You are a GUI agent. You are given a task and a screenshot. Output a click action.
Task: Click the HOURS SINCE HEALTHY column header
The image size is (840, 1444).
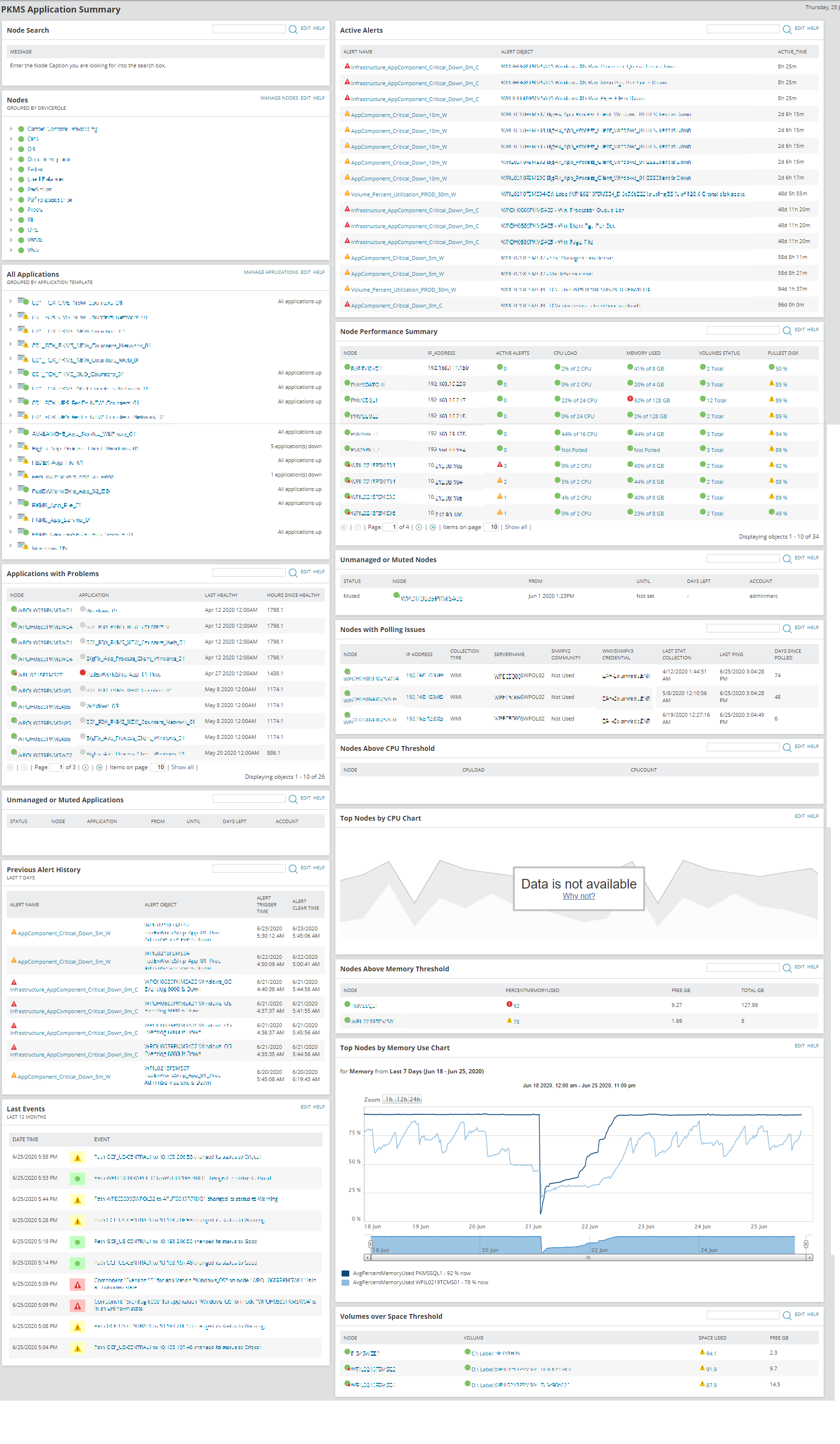click(293, 595)
